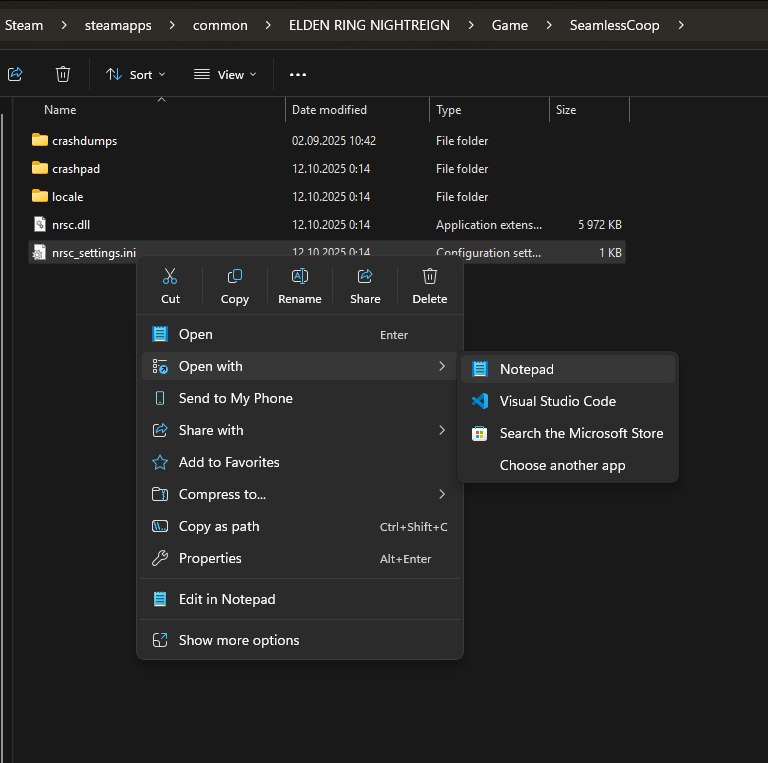The image size is (768, 763).
Task: Expand the Sort dropdown
Action: (136, 74)
